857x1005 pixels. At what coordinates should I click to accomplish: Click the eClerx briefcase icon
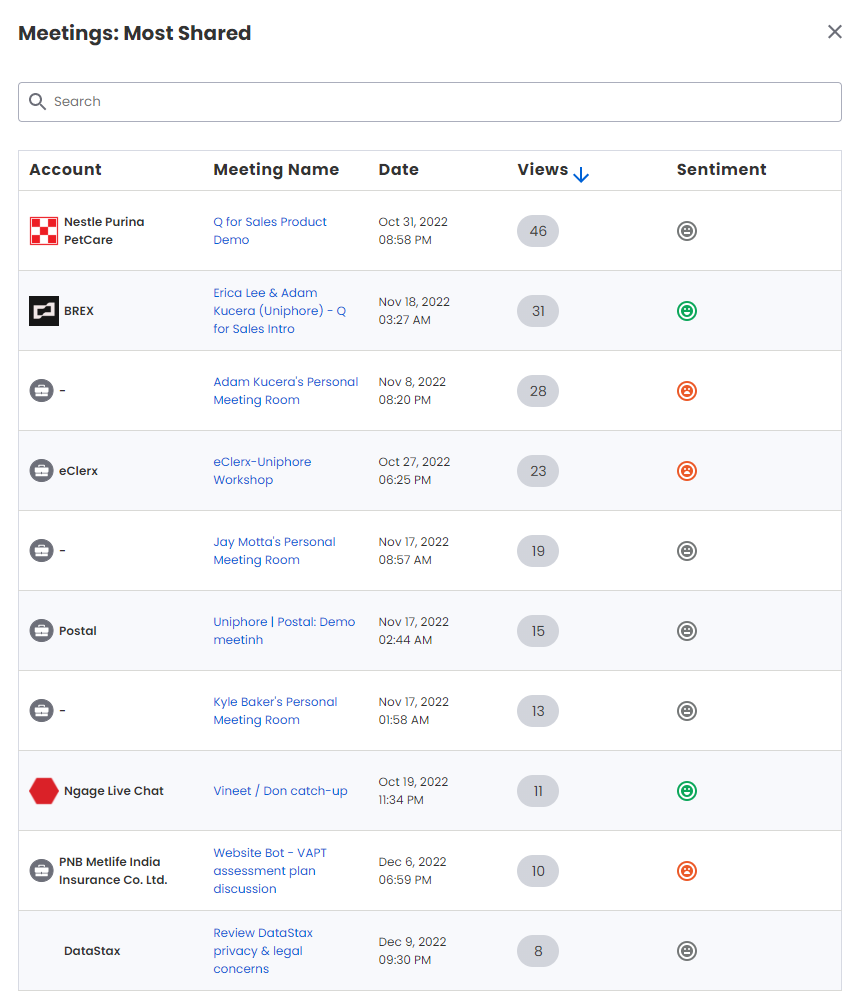pyautogui.click(x=42, y=471)
